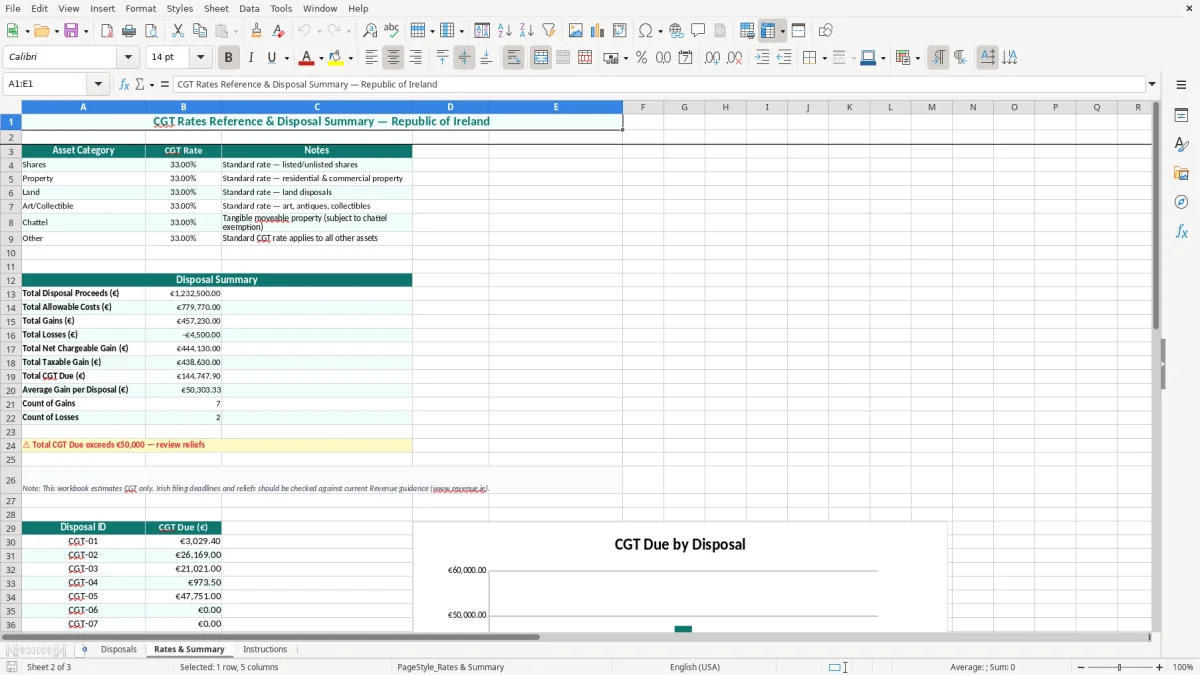Open the Function Wizard beside the formula bar
Viewport: 1200px width, 675px height.
[x=125, y=84]
